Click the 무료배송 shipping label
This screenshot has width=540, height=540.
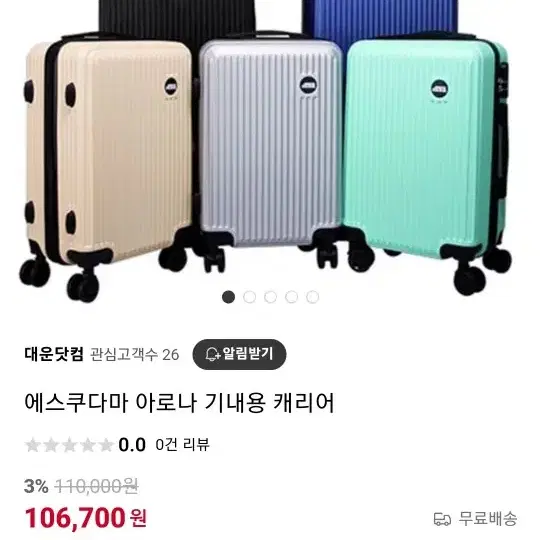pyautogui.click(x=488, y=519)
